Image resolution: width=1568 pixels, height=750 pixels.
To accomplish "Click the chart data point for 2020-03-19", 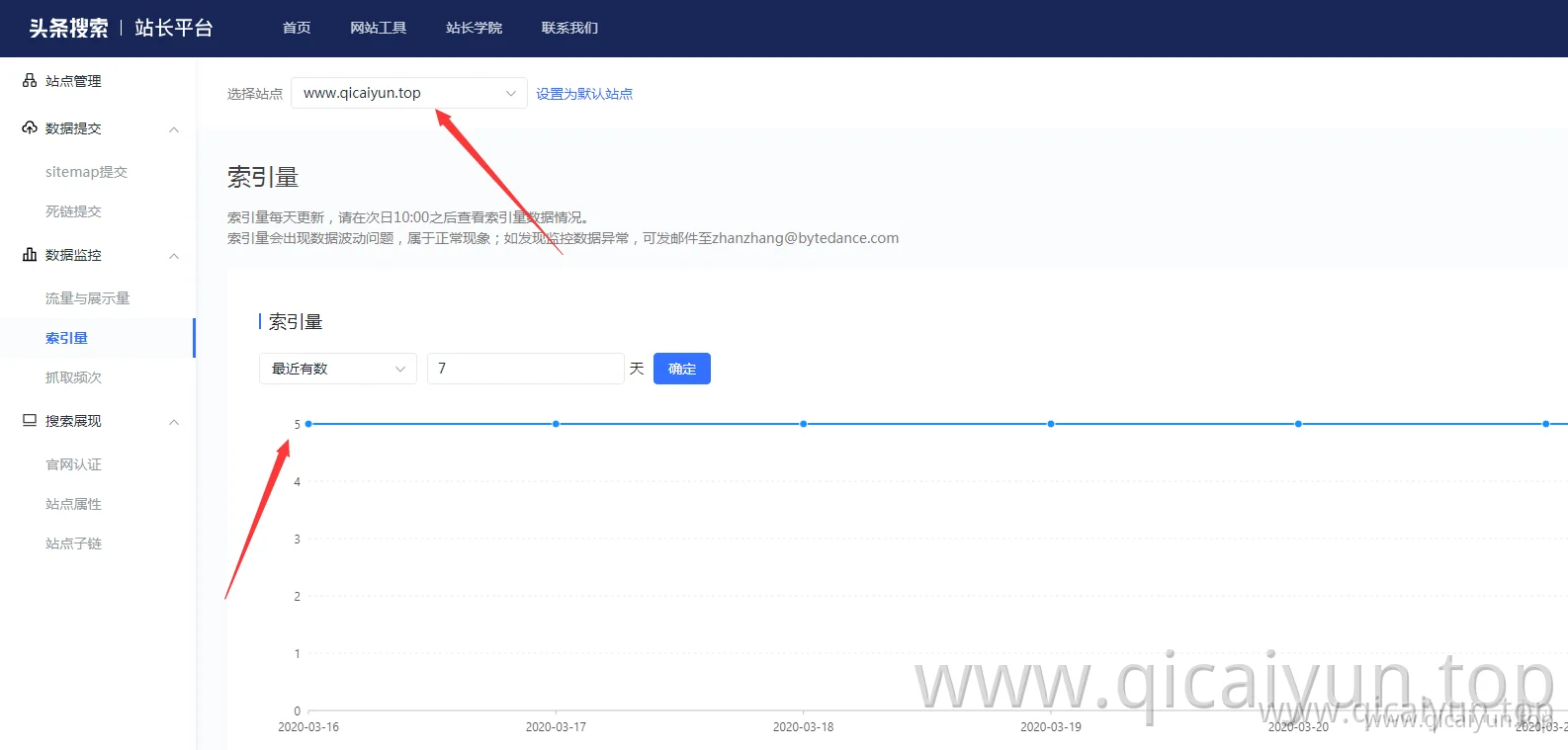I will click(x=1051, y=424).
